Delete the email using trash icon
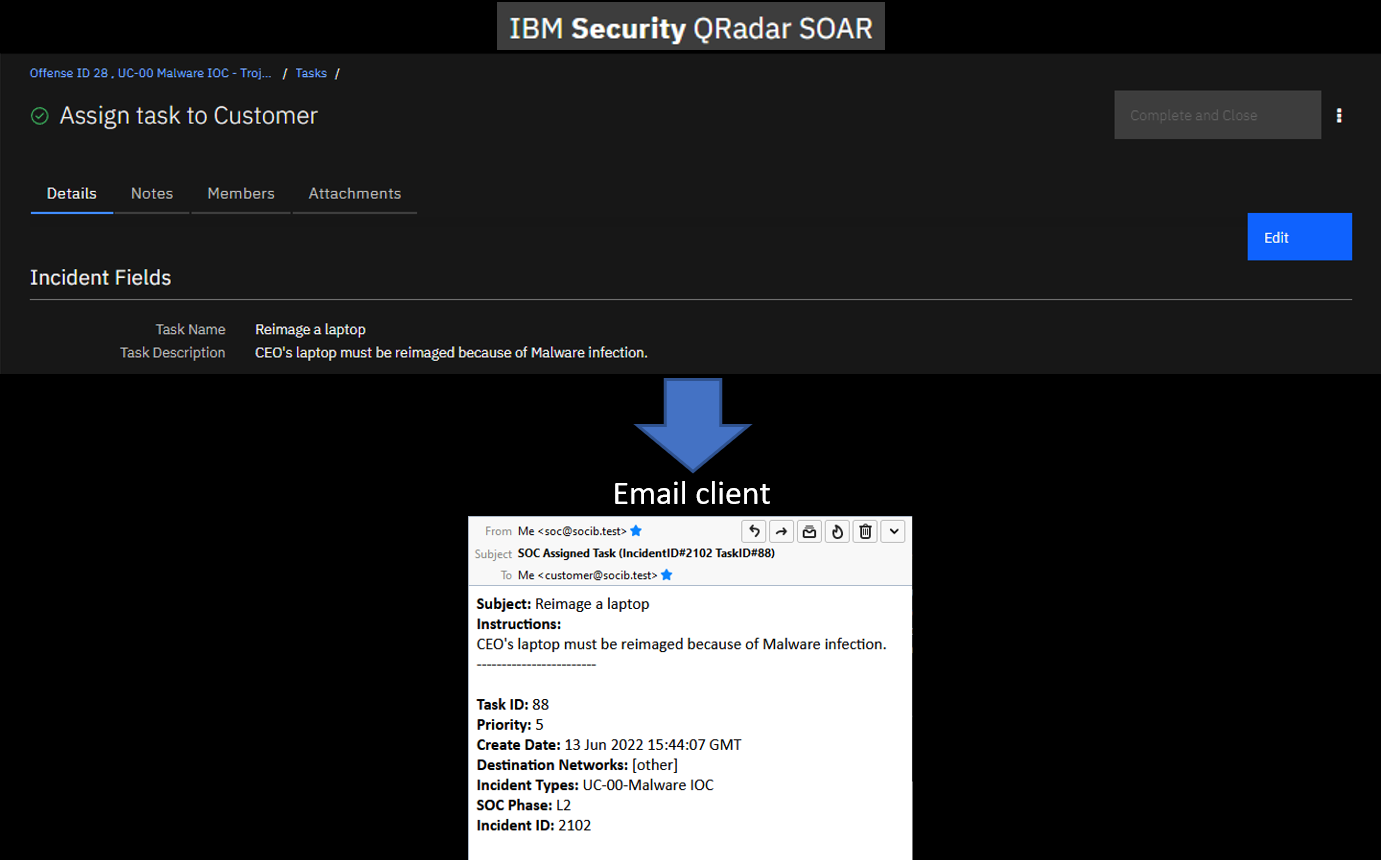This screenshot has height=860, width=1381. point(865,531)
